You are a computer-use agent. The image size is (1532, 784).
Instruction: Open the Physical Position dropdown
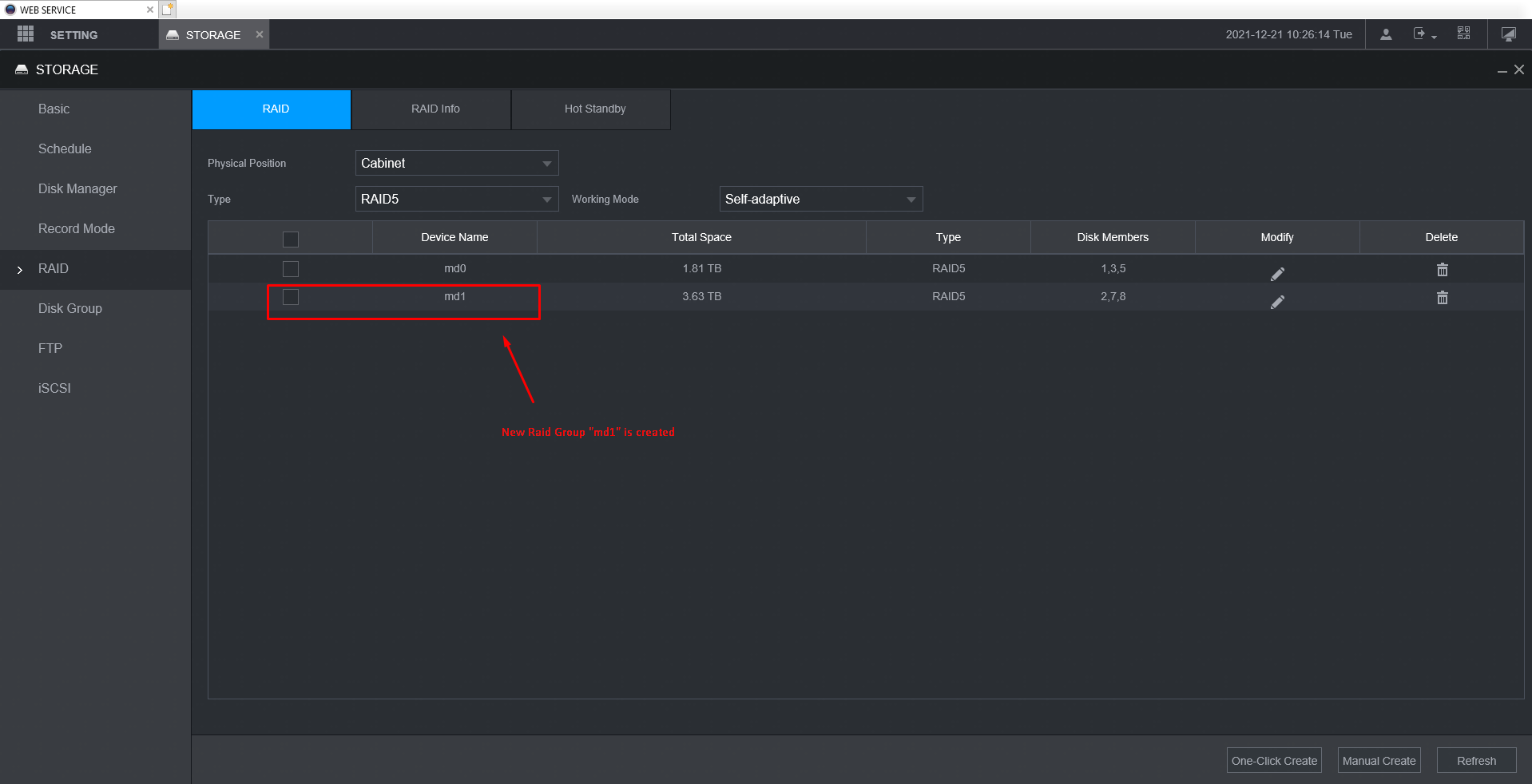coord(457,163)
